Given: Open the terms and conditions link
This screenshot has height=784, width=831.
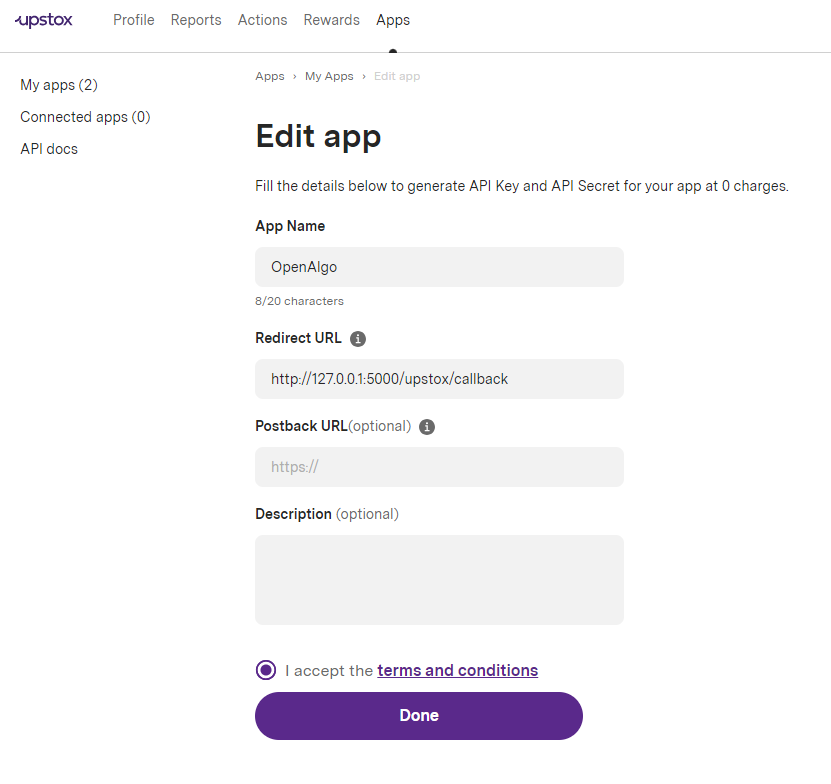Looking at the screenshot, I should tap(457, 671).
